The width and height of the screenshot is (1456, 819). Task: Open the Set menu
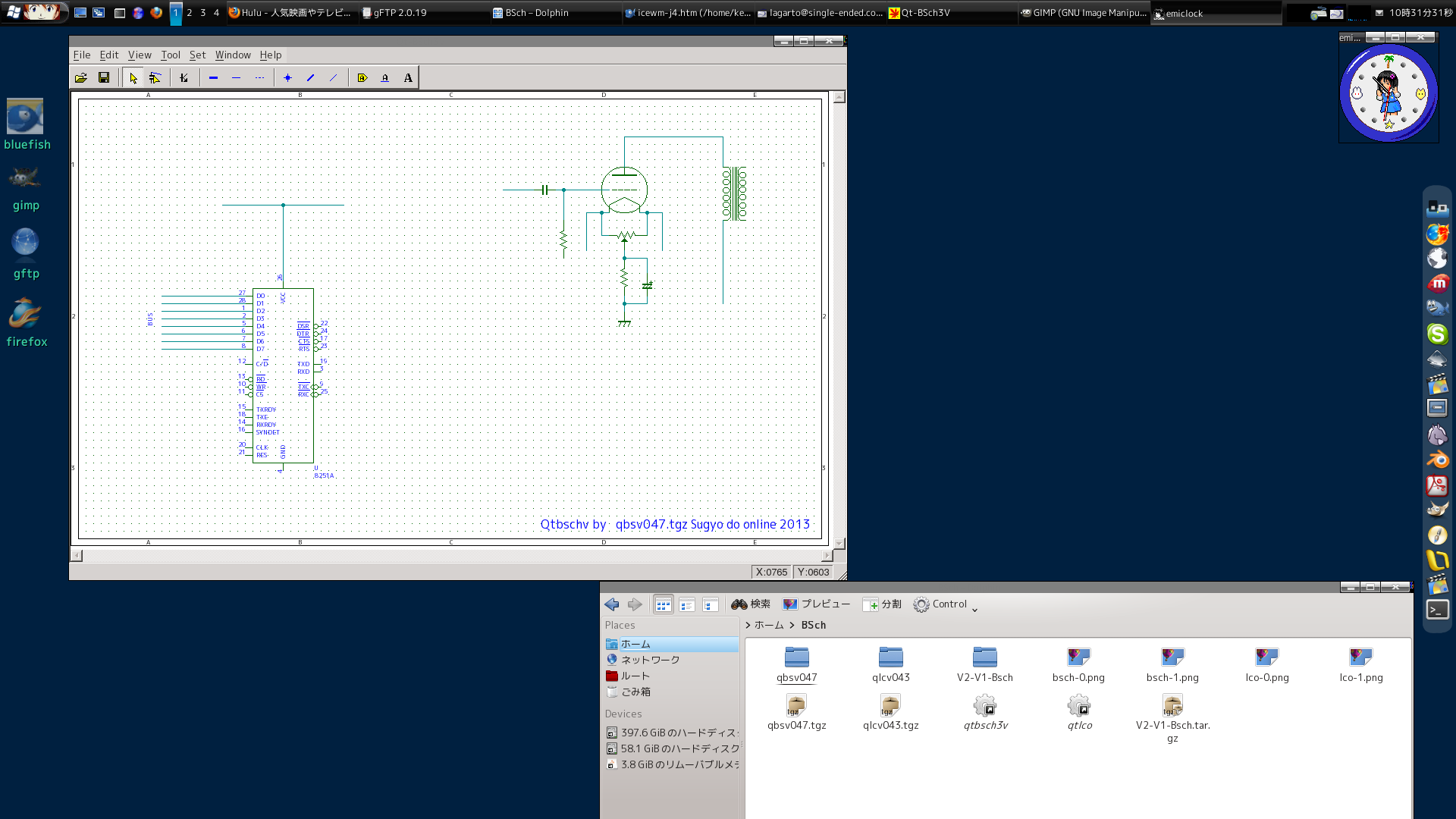click(x=197, y=55)
